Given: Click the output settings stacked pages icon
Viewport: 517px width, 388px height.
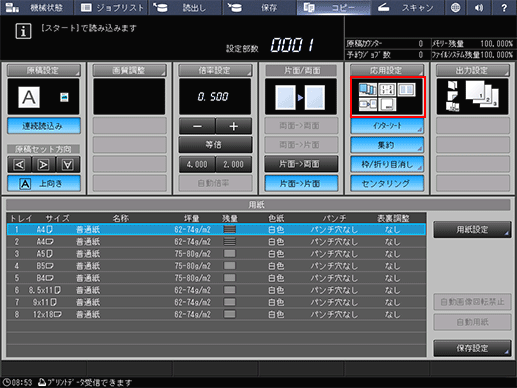Looking at the screenshot, I should pyautogui.click(x=482, y=94).
